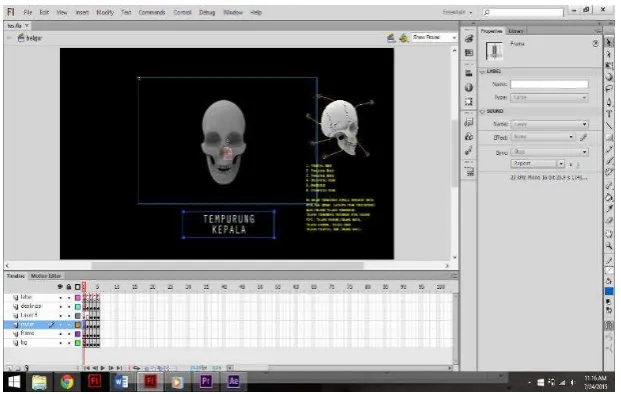Open the sound Effect dropdown
Screen dimensions: 621x394
pyautogui.click(x=543, y=137)
